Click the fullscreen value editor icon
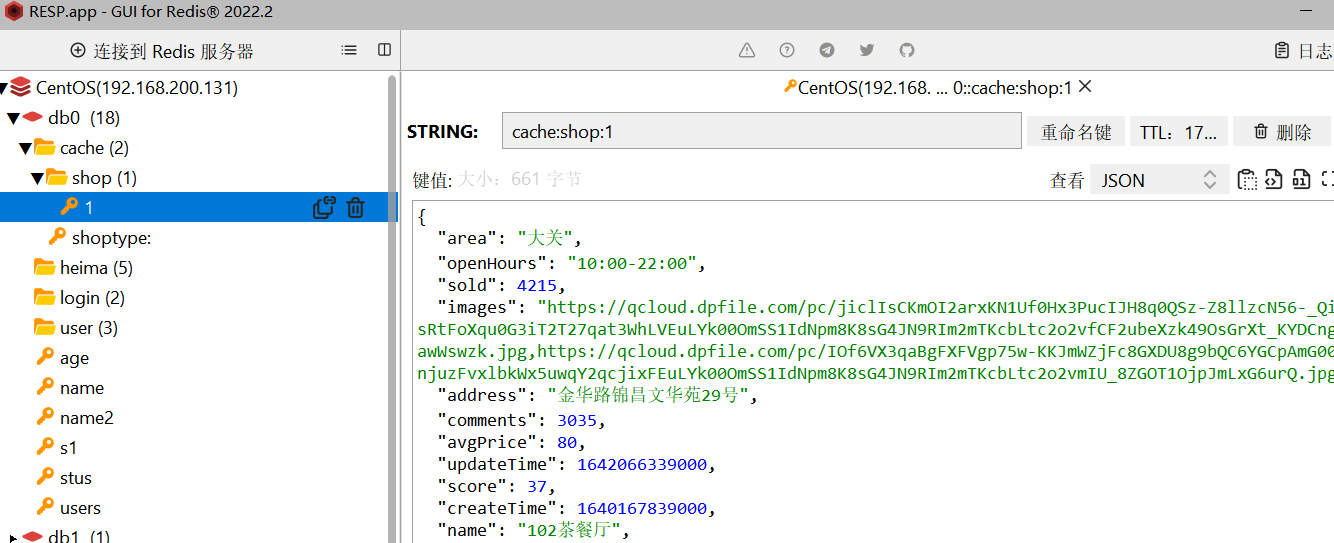 1327,180
